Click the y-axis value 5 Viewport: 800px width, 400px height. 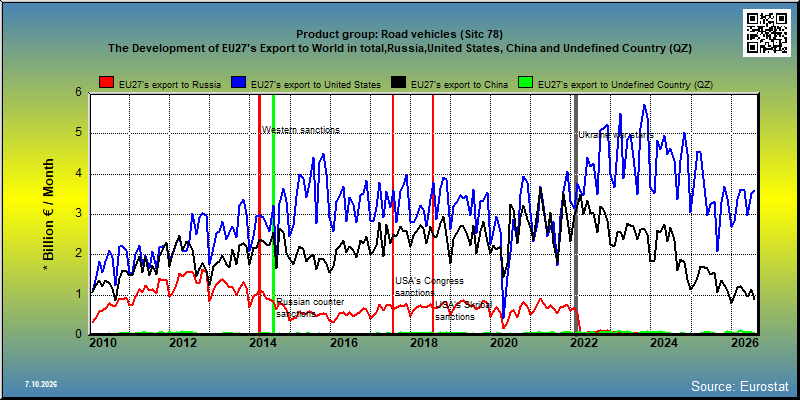(x=79, y=133)
